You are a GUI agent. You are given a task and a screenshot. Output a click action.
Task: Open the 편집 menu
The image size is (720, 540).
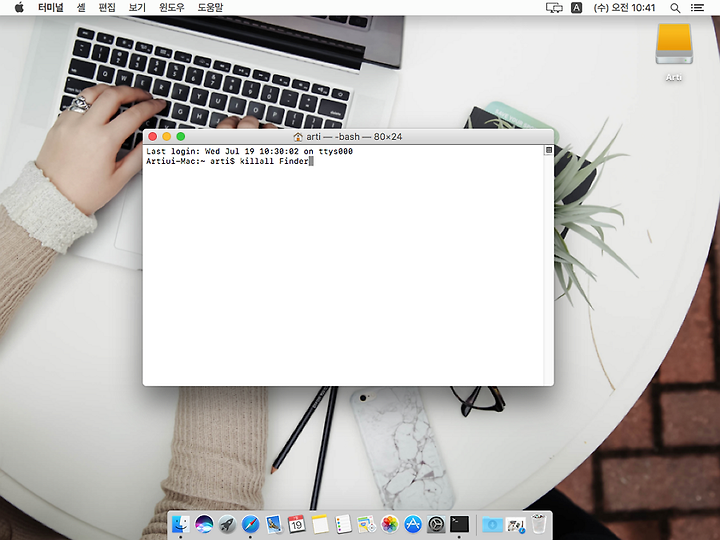click(x=107, y=7)
